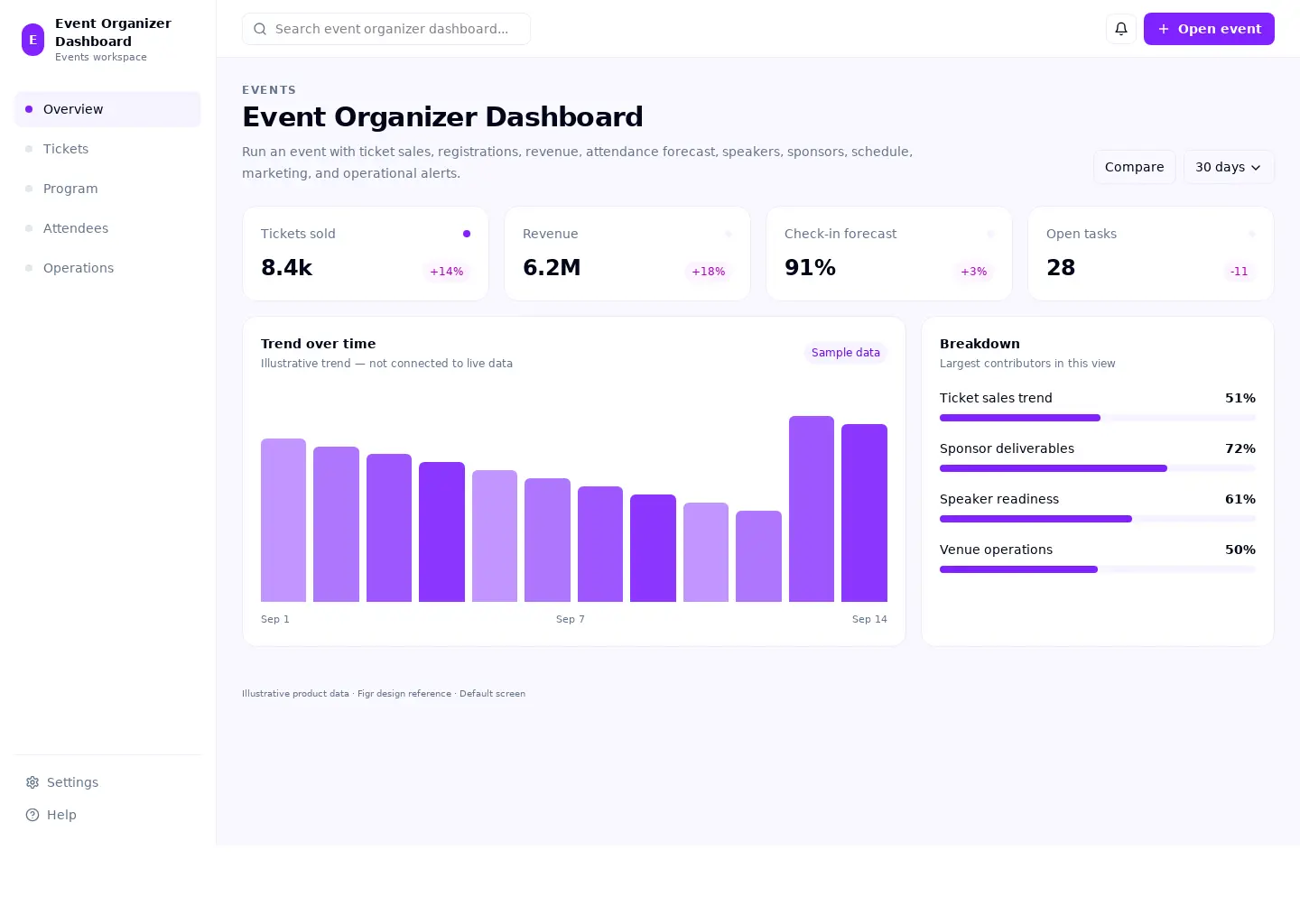The width and height of the screenshot is (1300, 924).
Task: Click the 8.4k Tickets sold value
Action: (287, 268)
